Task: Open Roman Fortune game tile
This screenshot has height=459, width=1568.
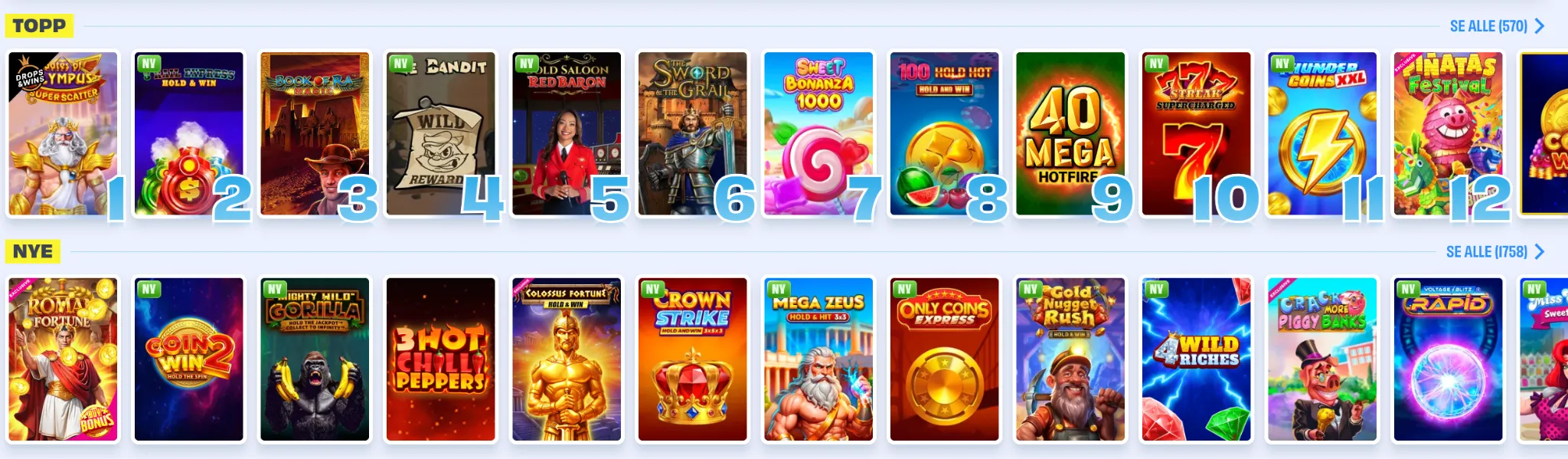Action: [63, 359]
